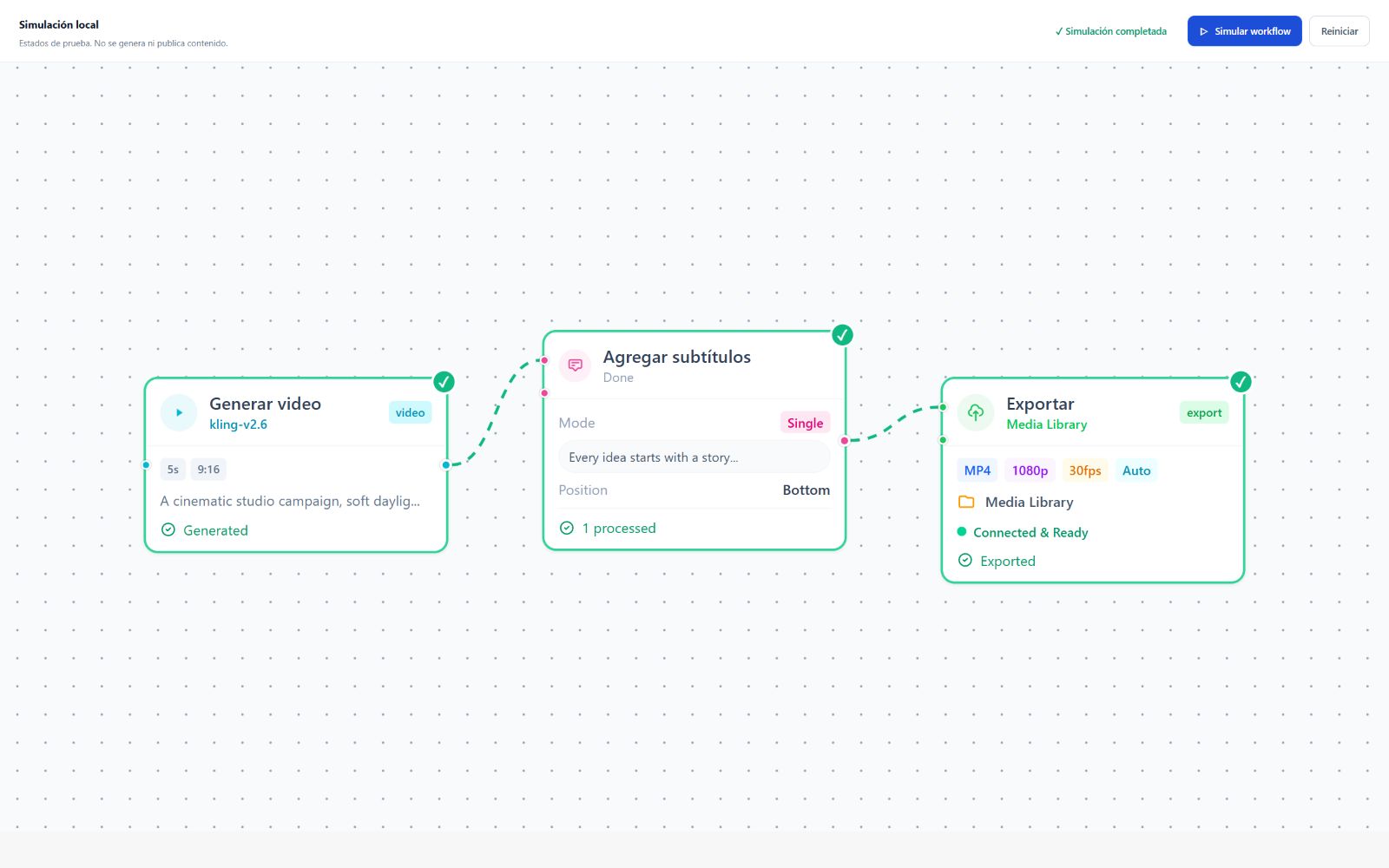The height and width of the screenshot is (868, 1389).
Task: Click the folder icon beside Media Library
Action: click(966, 502)
